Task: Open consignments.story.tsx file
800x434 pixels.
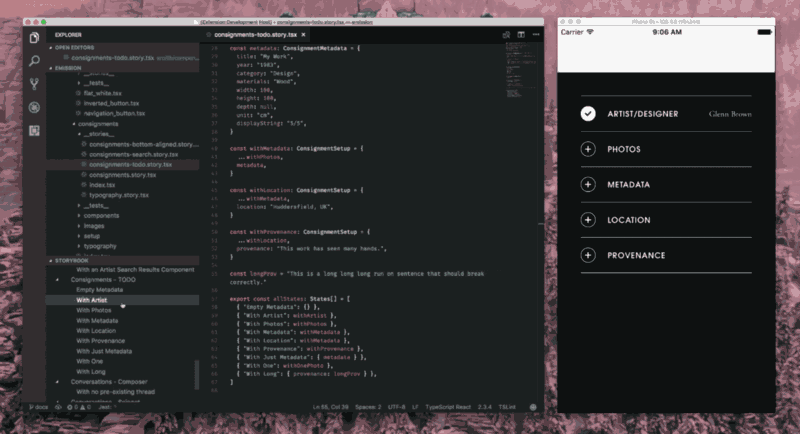Action: [122, 175]
